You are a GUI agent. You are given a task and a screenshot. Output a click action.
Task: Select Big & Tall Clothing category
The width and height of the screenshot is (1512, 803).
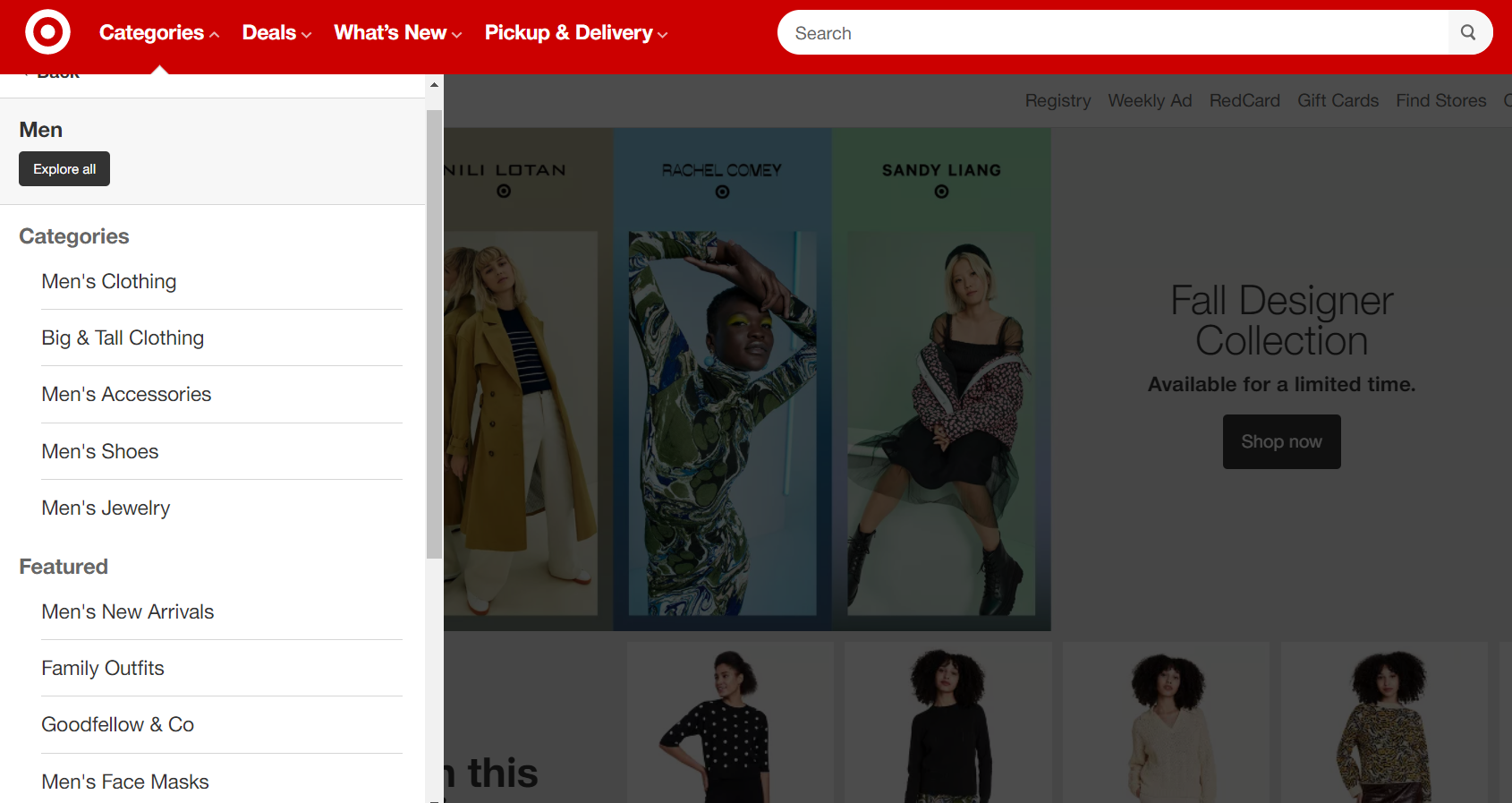coord(222,337)
